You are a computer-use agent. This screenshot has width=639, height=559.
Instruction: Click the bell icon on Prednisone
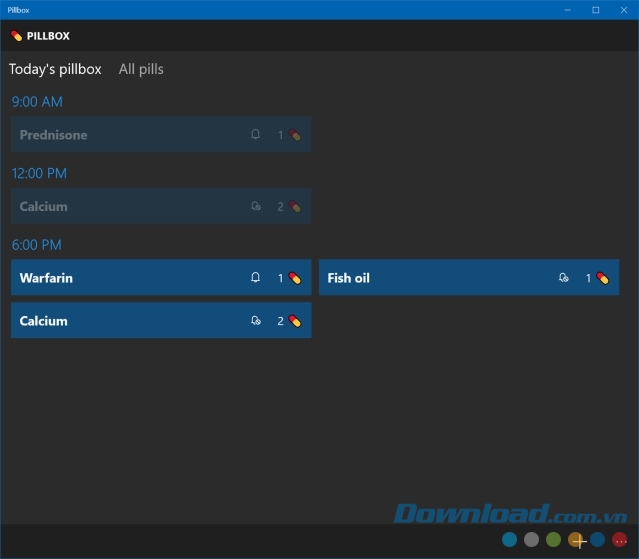coord(255,135)
